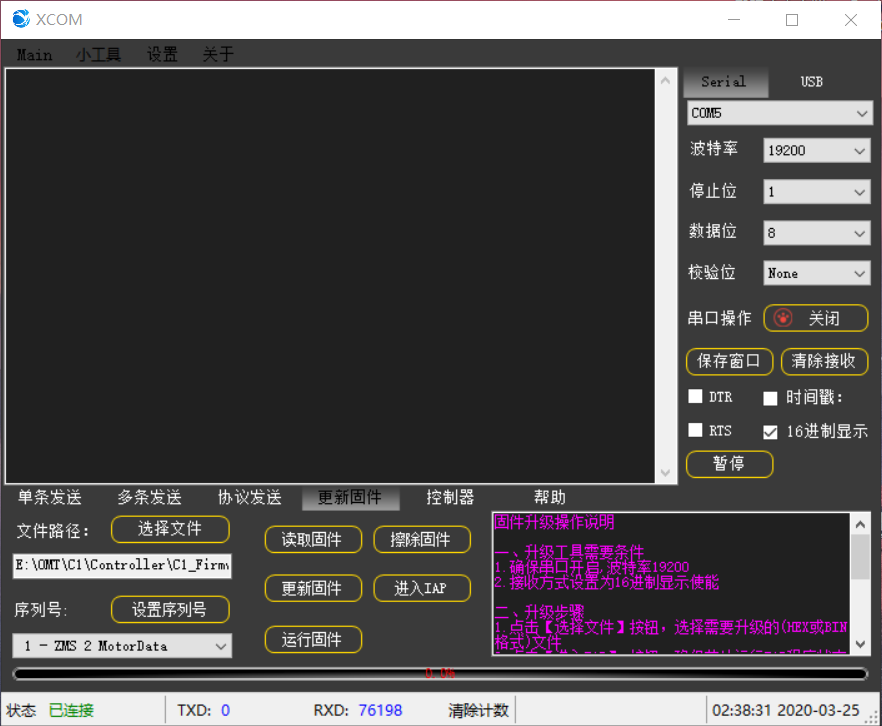This screenshot has width=882, height=726.
Task: Open the 校验位 None dropdown
Action: click(x=816, y=273)
